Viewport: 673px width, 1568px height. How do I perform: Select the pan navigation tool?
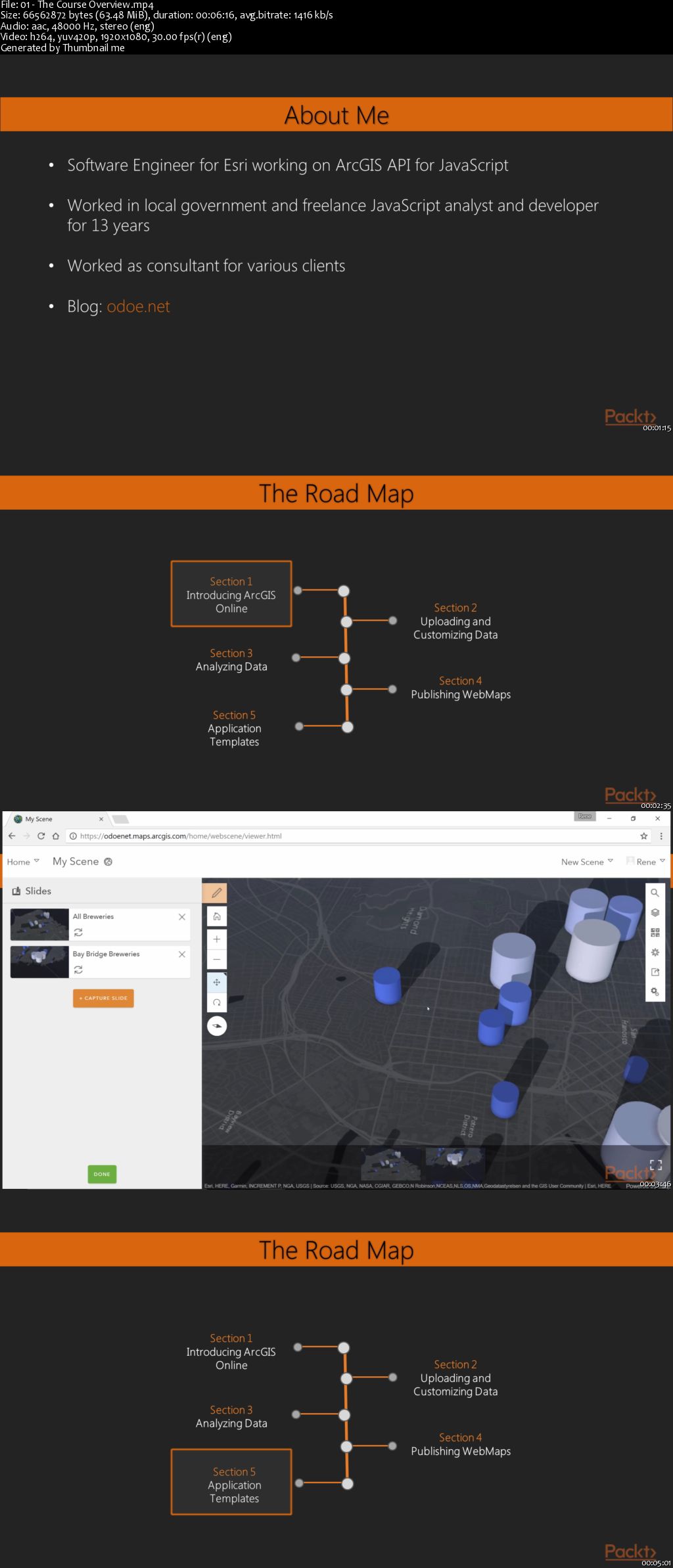217,983
